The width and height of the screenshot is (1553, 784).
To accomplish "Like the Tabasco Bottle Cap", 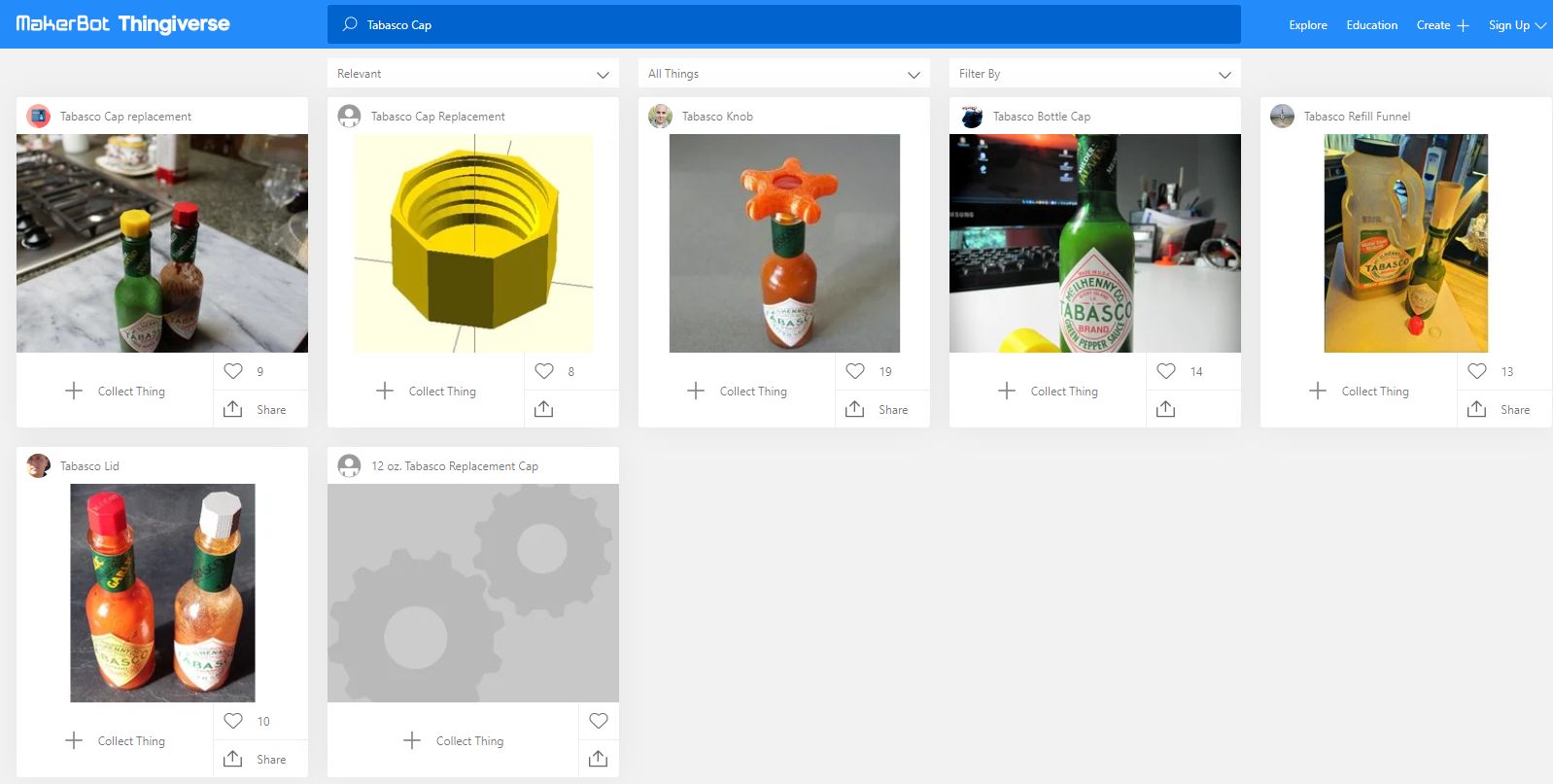I will coord(1166,371).
